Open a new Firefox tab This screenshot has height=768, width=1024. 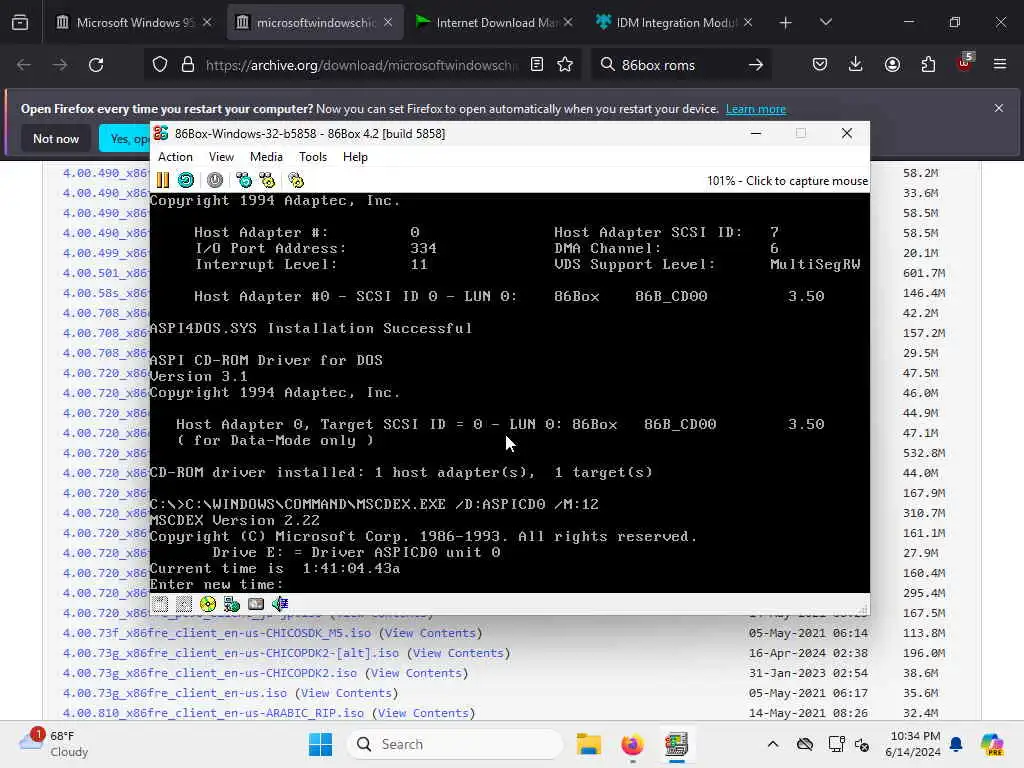[786, 23]
